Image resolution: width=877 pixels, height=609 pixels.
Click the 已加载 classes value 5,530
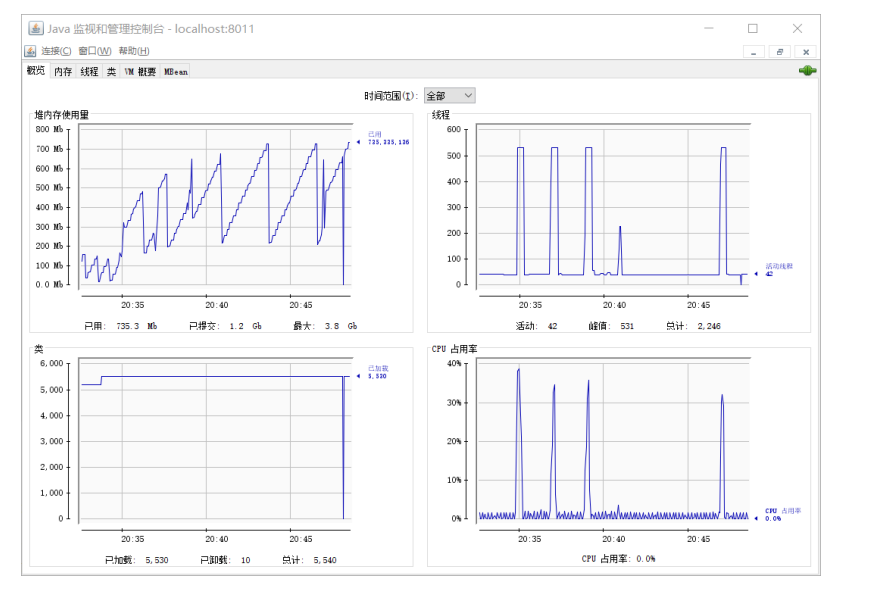(157, 560)
